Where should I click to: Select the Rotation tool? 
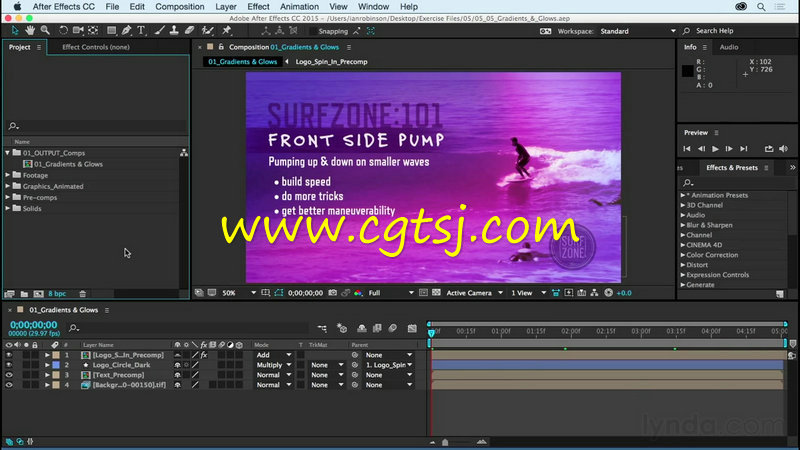(x=63, y=31)
